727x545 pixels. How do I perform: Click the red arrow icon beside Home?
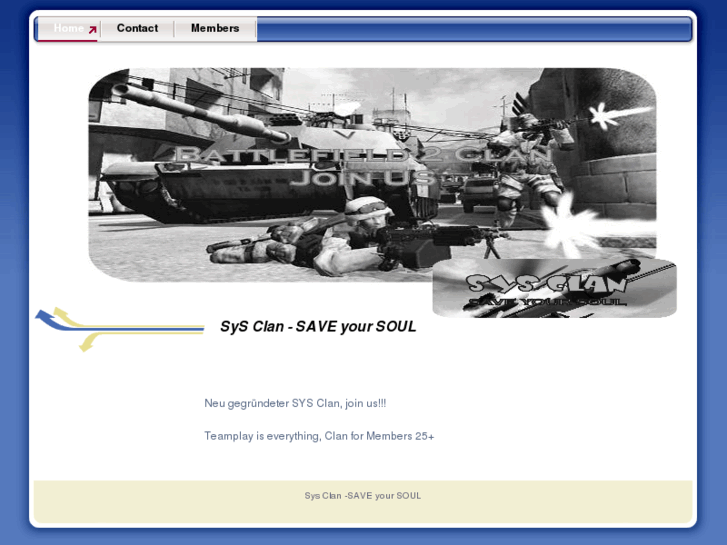coord(93,30)
